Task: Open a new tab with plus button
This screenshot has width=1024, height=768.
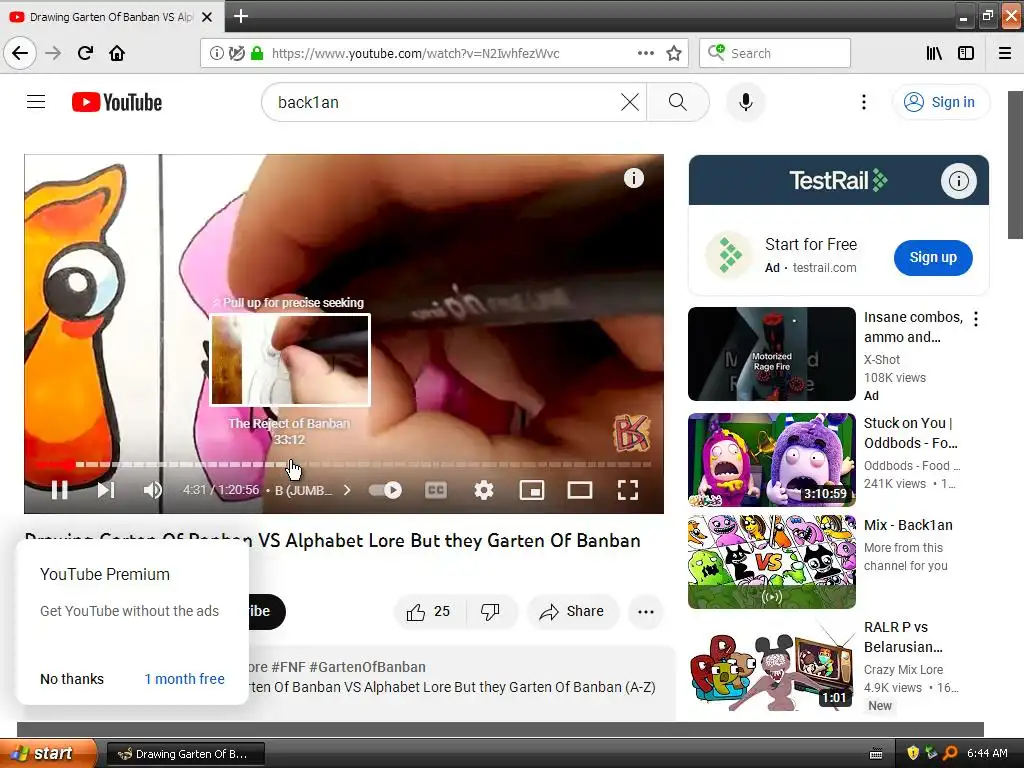Action: pos(240,16)
